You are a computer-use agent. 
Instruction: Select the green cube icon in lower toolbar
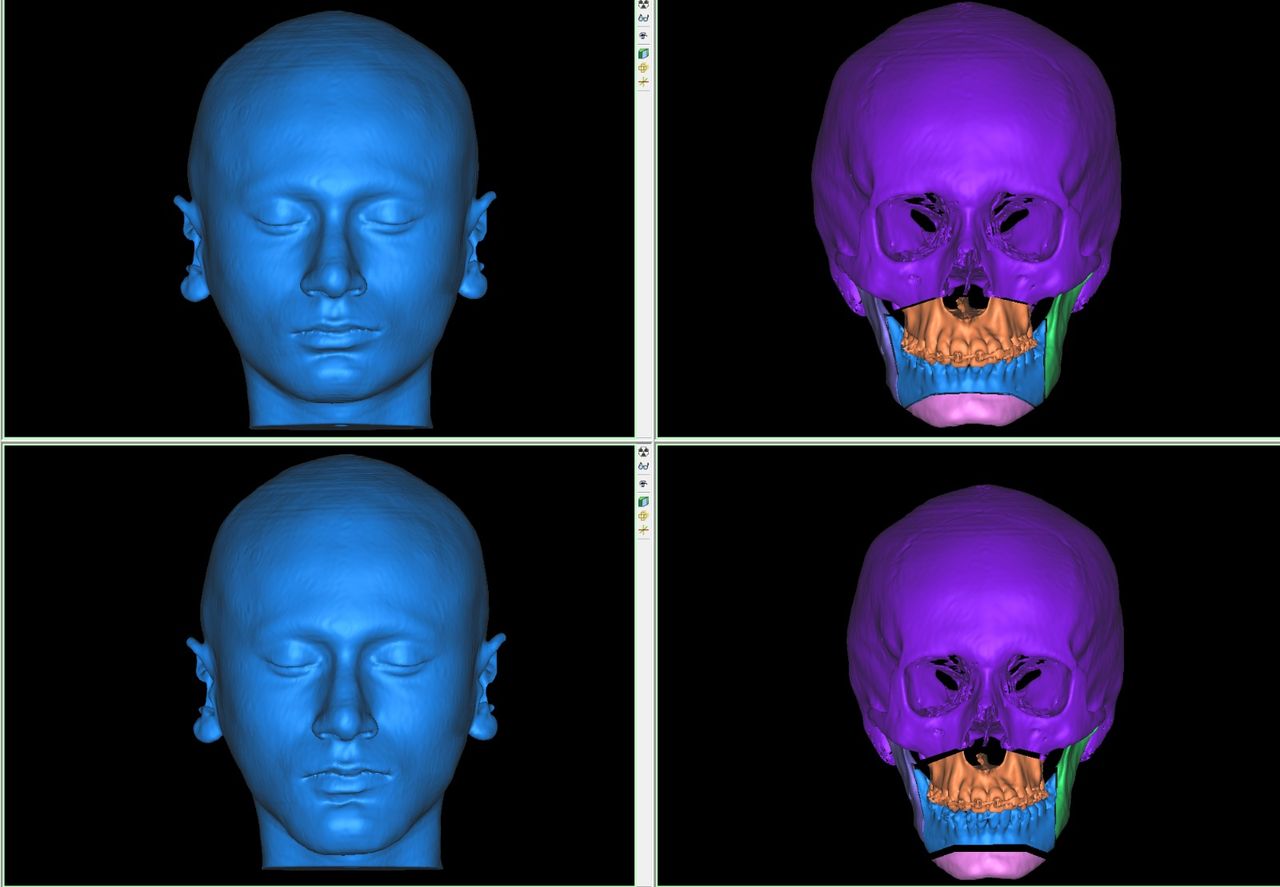point(644,500)
